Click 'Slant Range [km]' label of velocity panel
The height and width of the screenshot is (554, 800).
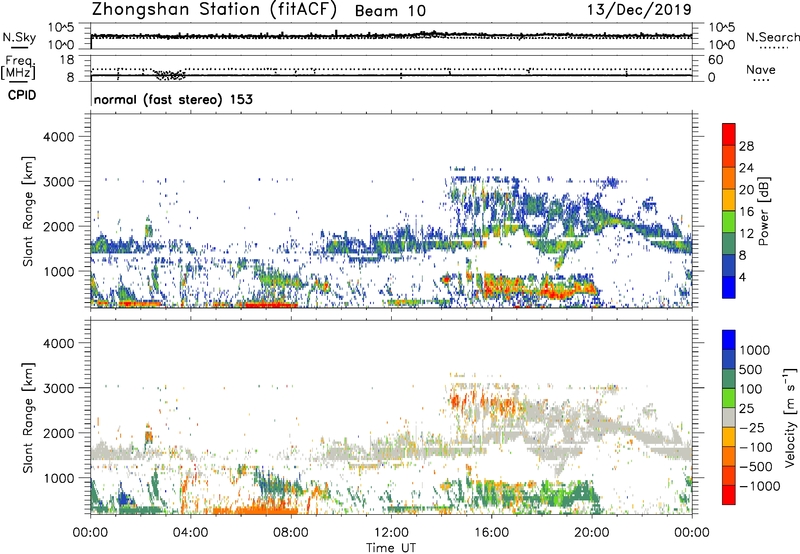[28, 418]
